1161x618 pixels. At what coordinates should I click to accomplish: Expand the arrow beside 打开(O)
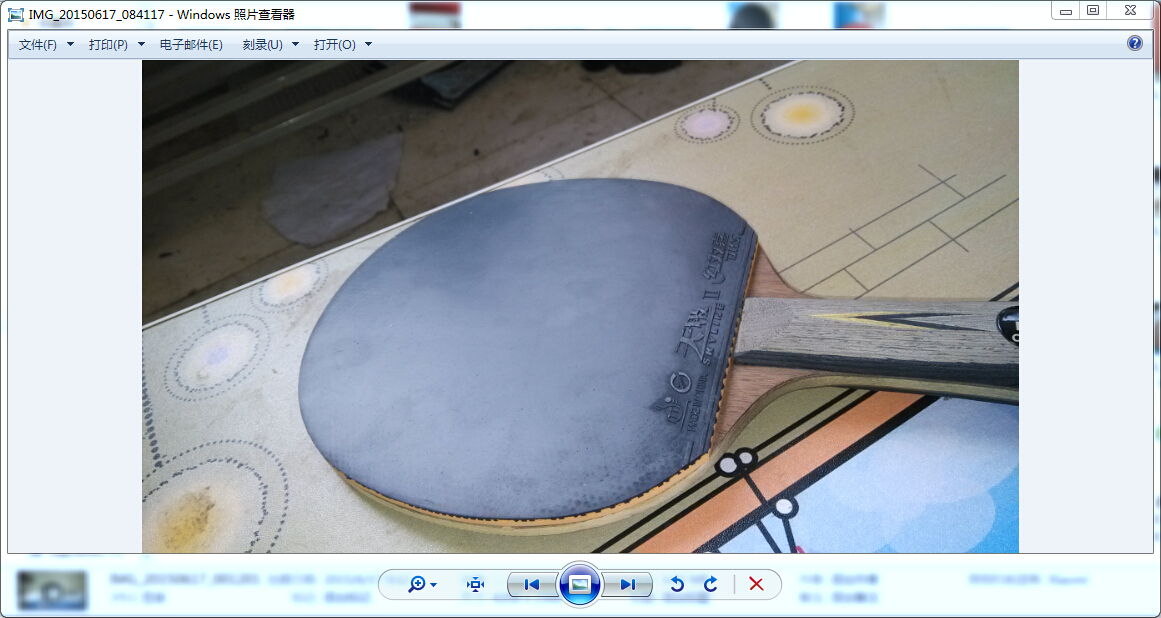[369, 45]
